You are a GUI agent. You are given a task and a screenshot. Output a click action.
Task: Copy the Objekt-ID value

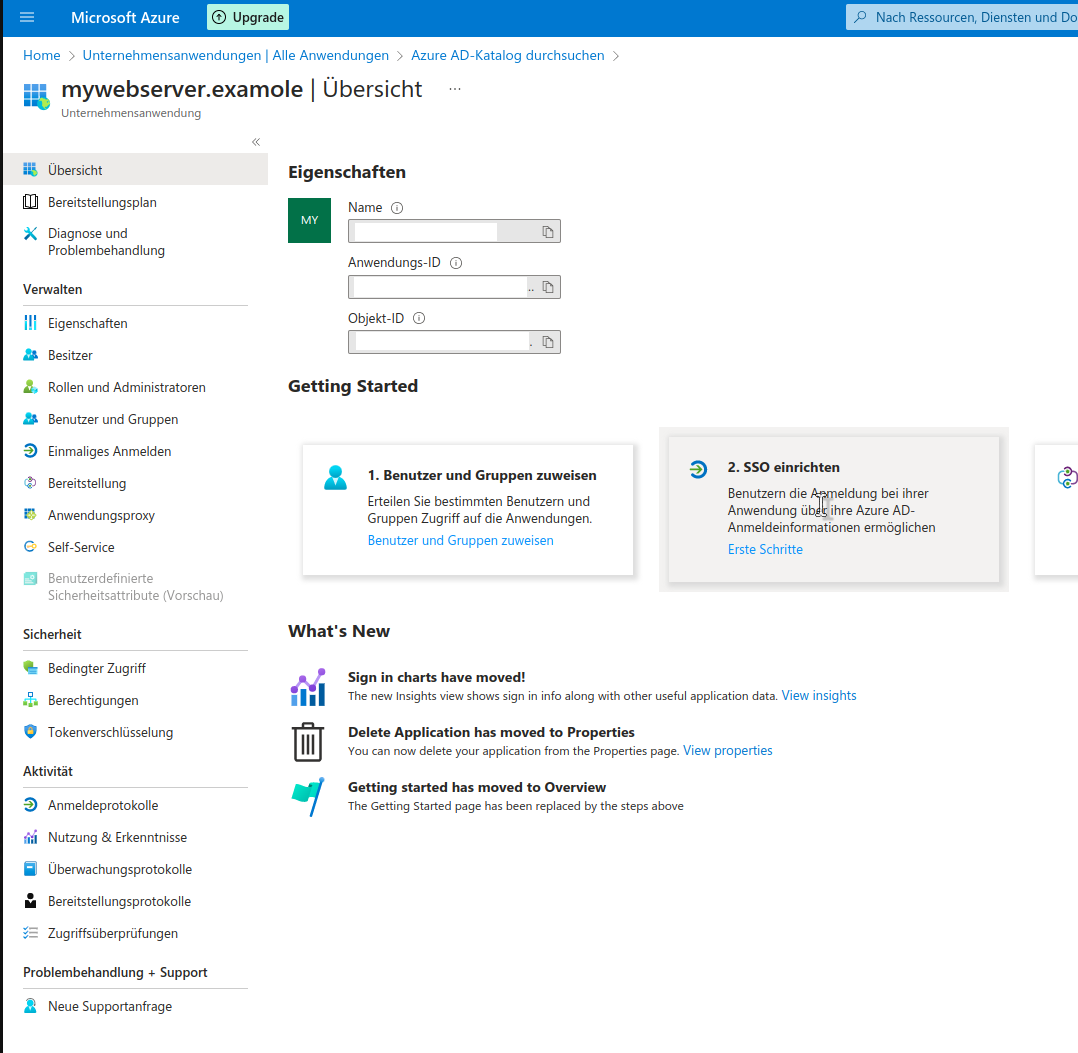tap(548, 342)
